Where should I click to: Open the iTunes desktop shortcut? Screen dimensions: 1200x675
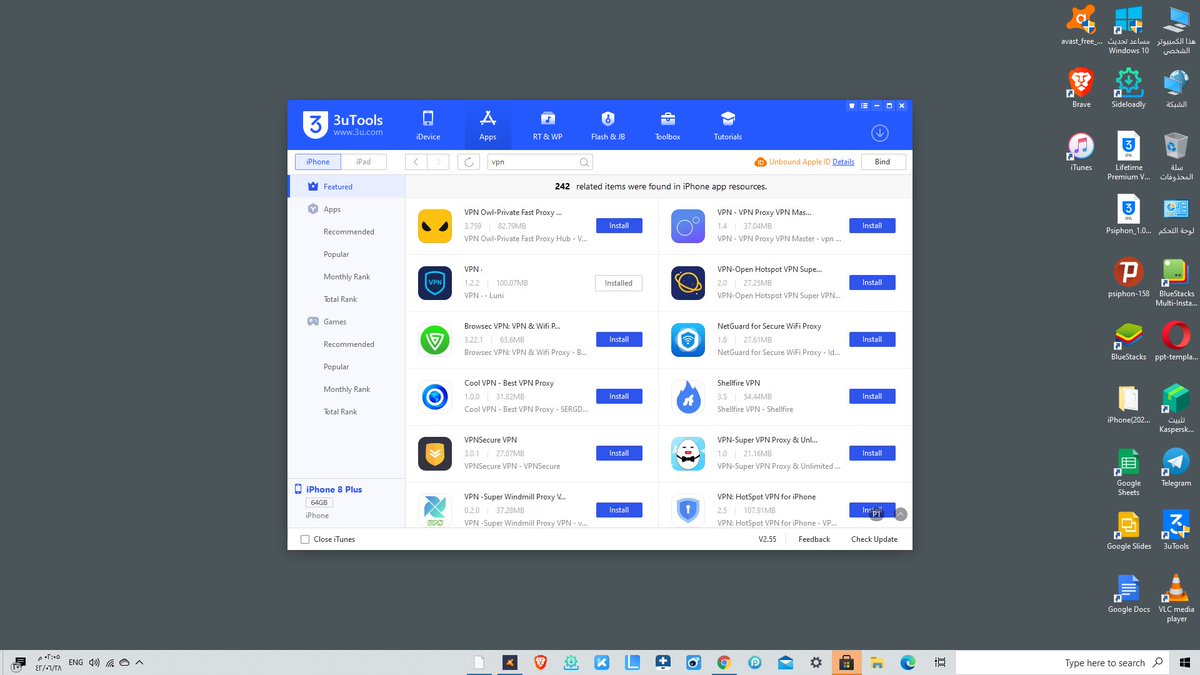pos(1081,151)
